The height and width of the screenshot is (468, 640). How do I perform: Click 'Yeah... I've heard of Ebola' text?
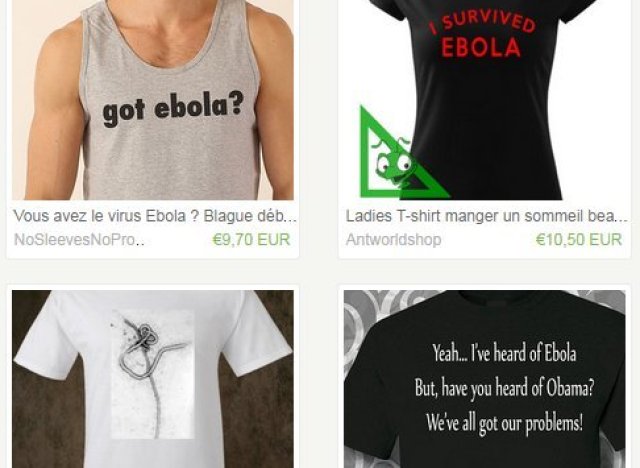pos(504,353)
